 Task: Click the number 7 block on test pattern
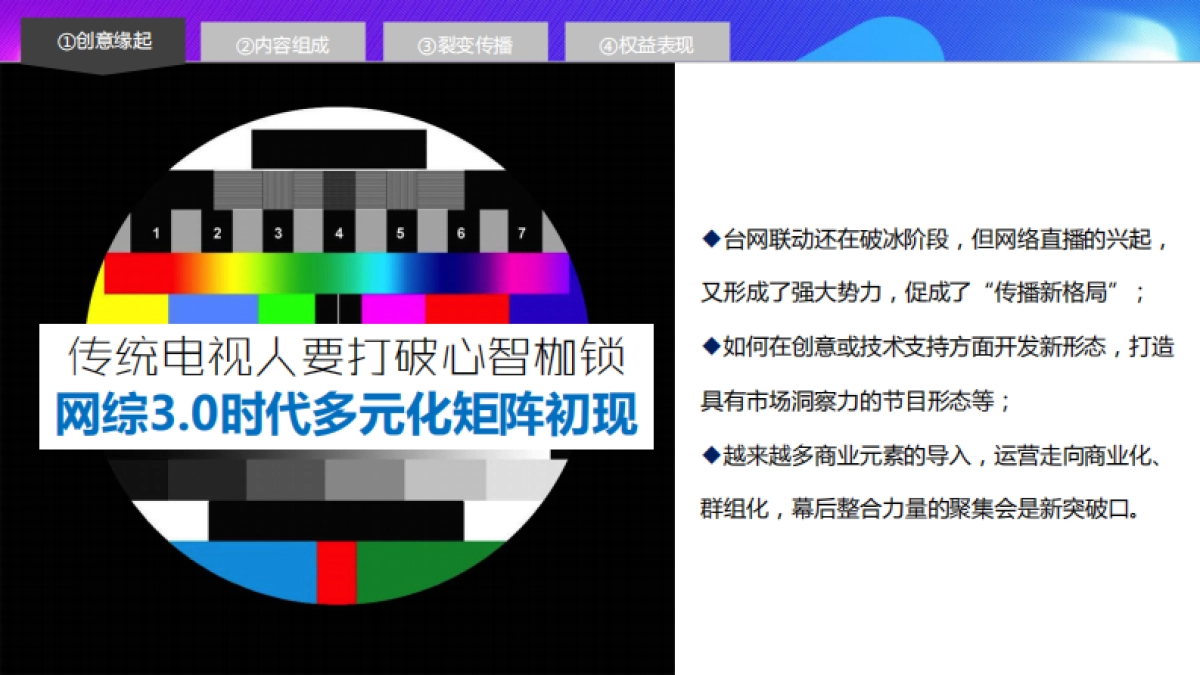click(521, 232)
